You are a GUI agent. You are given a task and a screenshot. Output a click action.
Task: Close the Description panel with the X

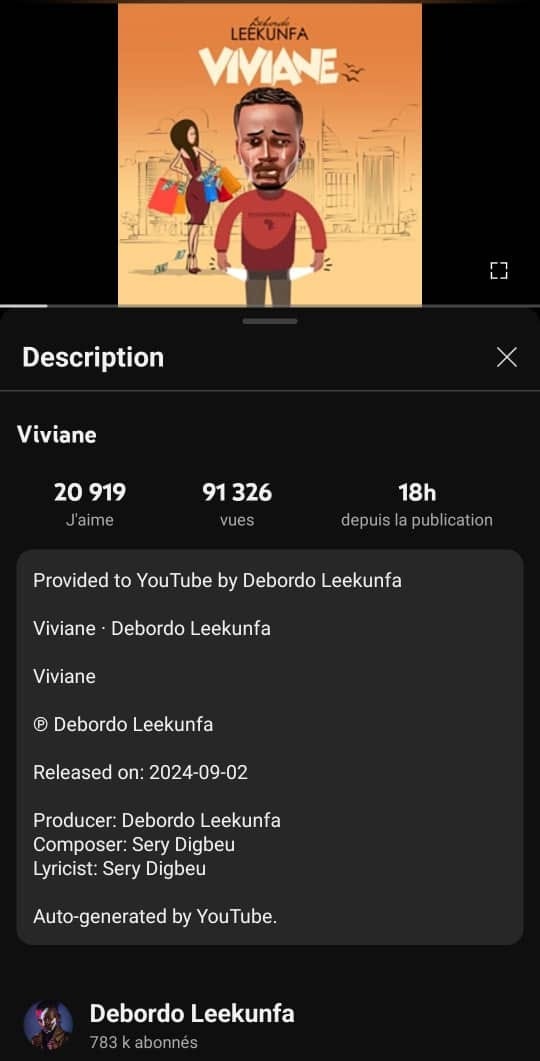click(507, 357)
